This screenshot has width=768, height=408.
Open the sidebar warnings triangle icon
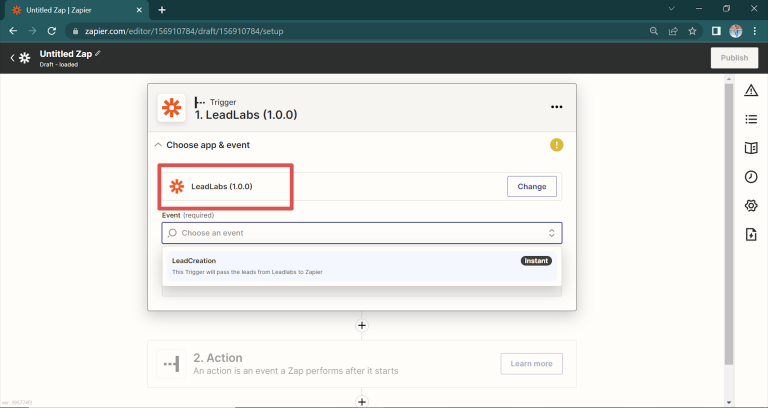click(751, 90)
